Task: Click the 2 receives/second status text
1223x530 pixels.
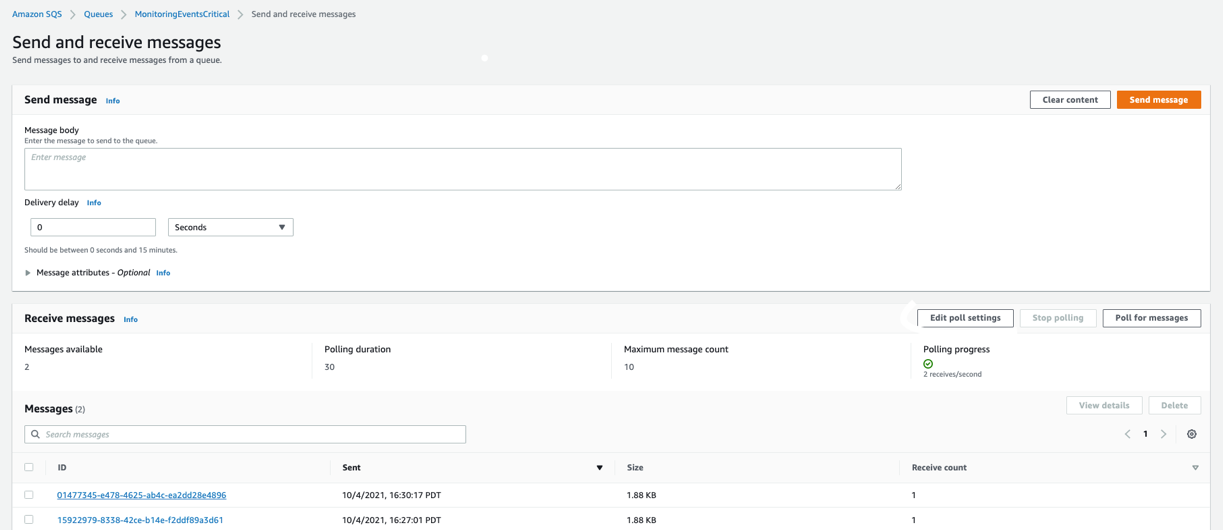Action: click(x=952, y=374)
